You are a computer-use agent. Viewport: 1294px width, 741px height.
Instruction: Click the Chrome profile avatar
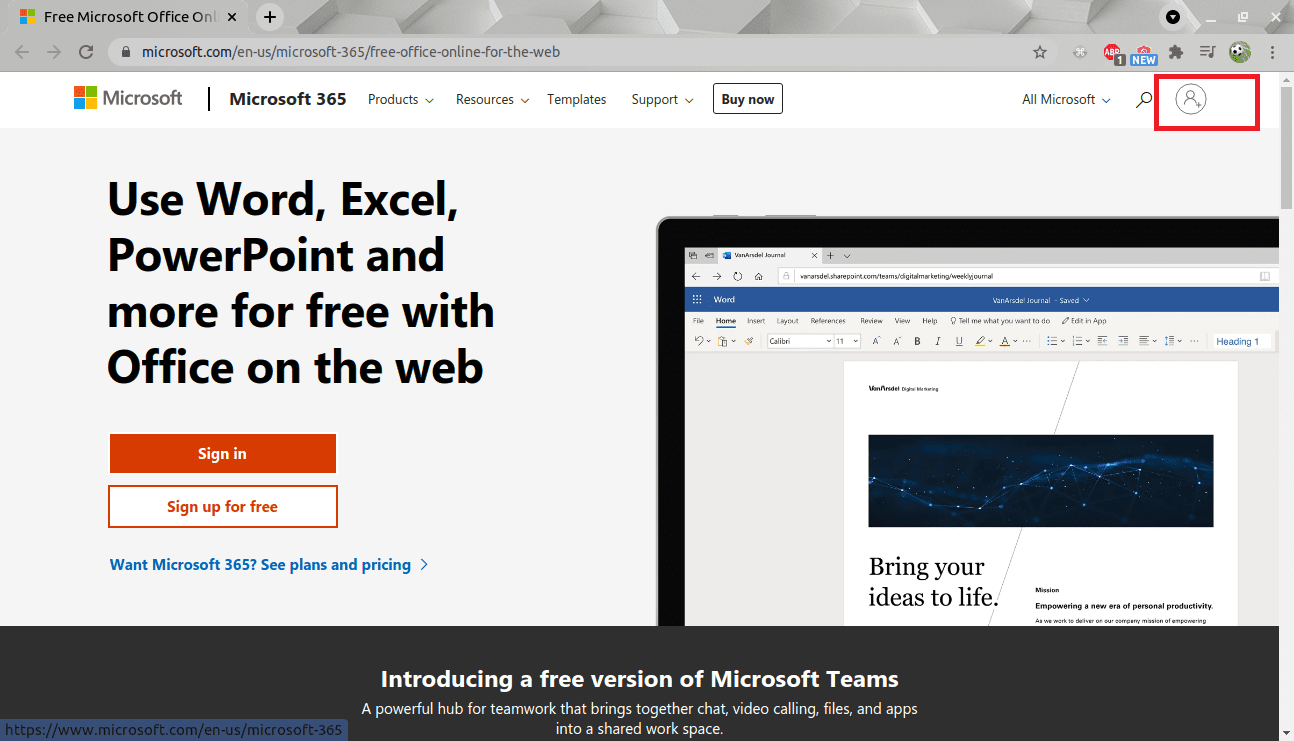coord(1240,52)
